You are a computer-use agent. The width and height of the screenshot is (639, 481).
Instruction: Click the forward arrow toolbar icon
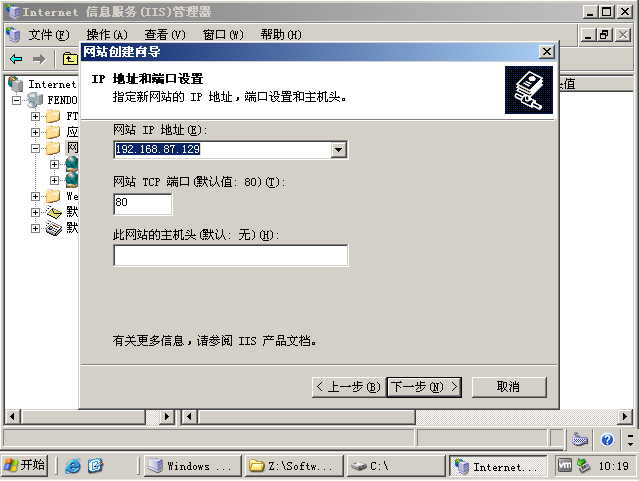click(x=39, y=60)
